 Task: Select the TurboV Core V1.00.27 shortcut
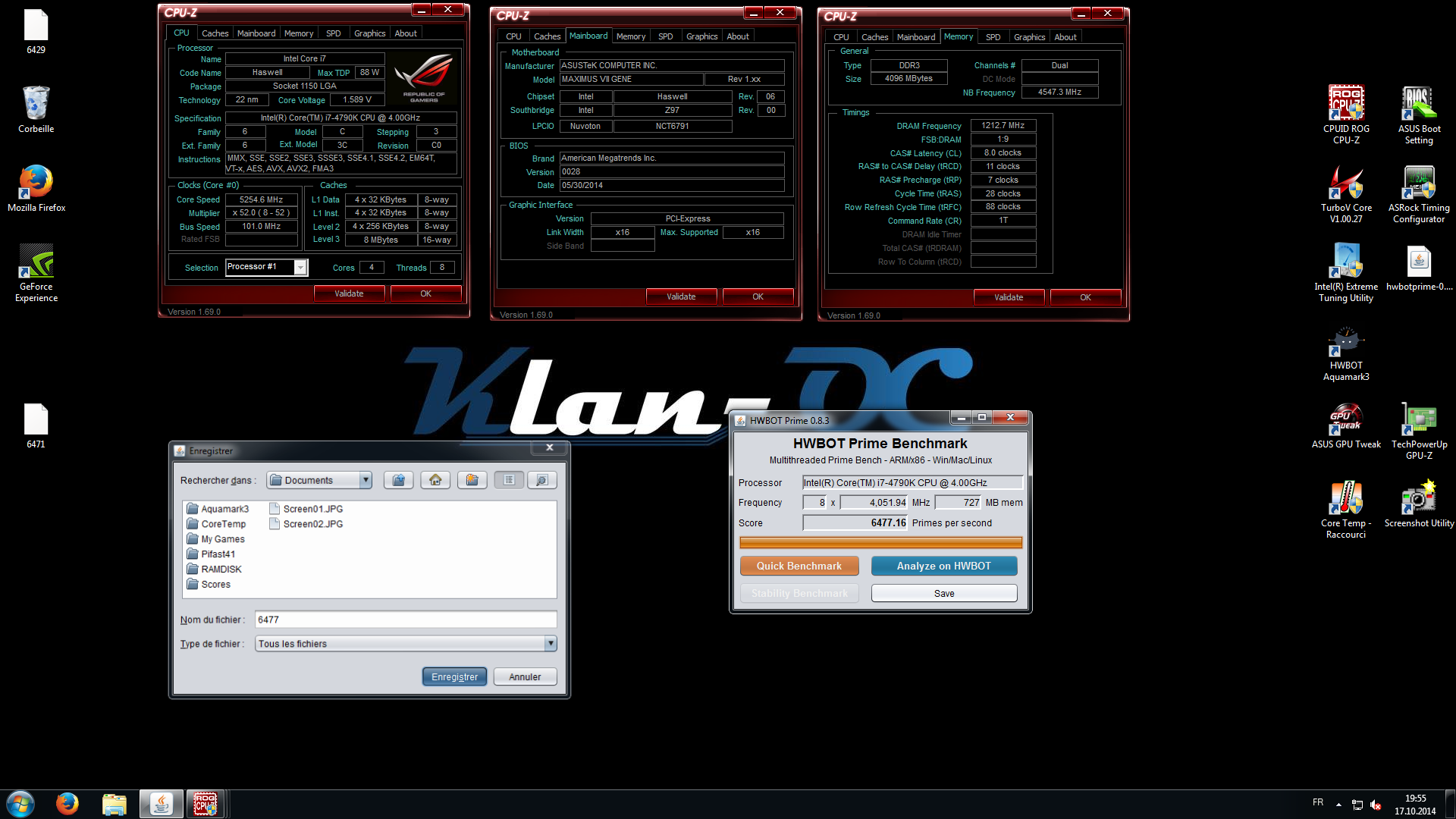pyautogui.click(x=1346, y=194)
